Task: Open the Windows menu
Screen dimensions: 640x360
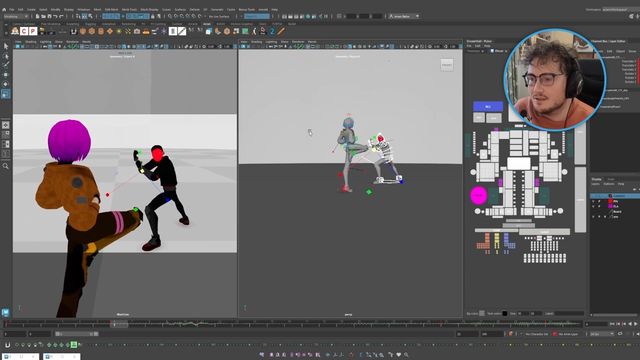Action: [83, 9]
